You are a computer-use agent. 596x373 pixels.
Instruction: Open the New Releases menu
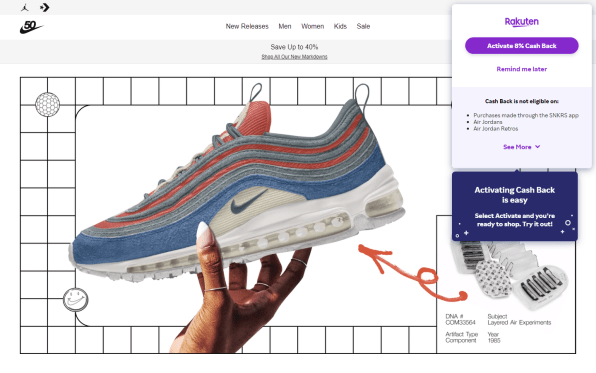[247, 26]
